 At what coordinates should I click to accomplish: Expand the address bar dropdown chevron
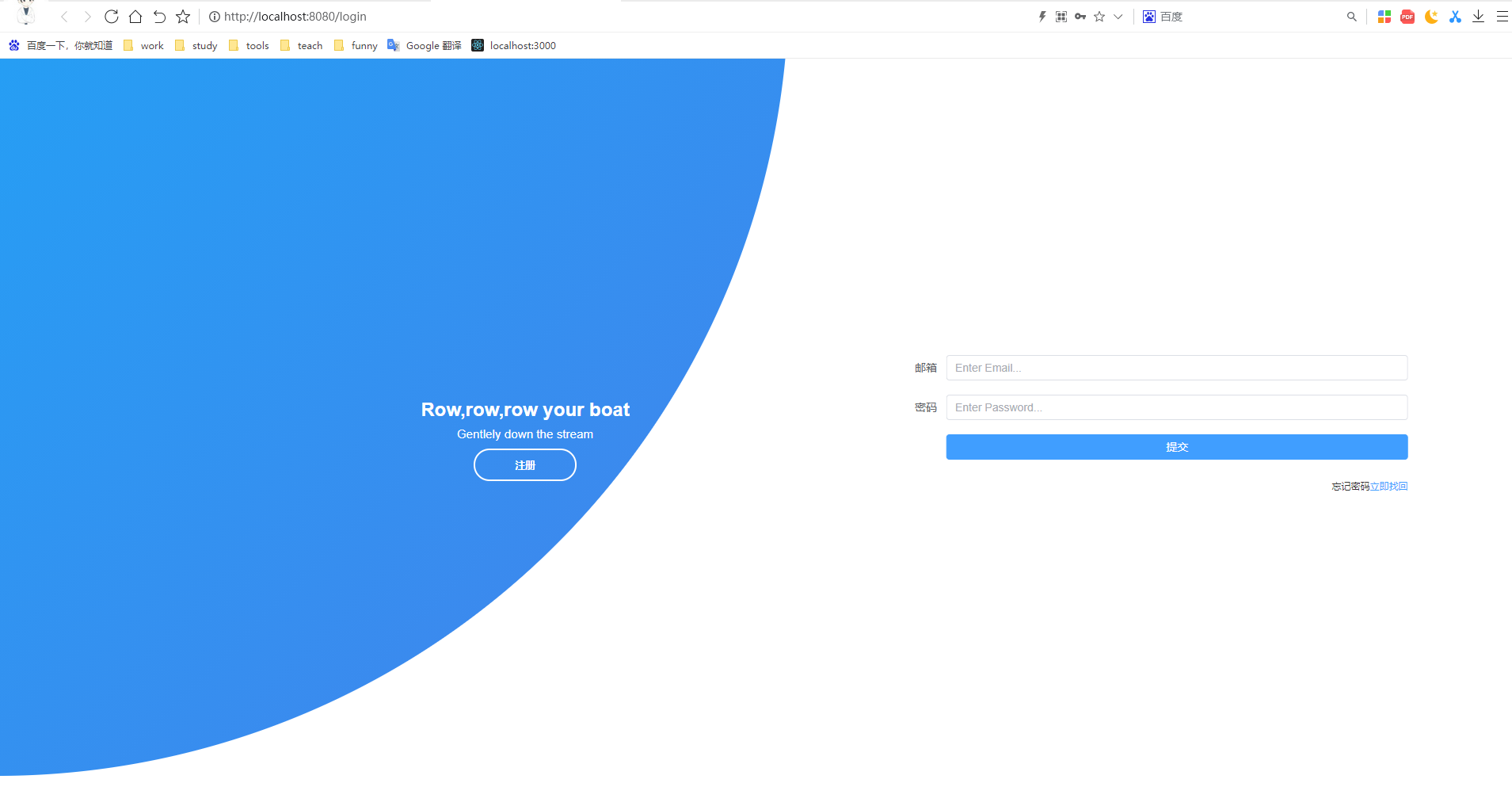pos(1118,17)
